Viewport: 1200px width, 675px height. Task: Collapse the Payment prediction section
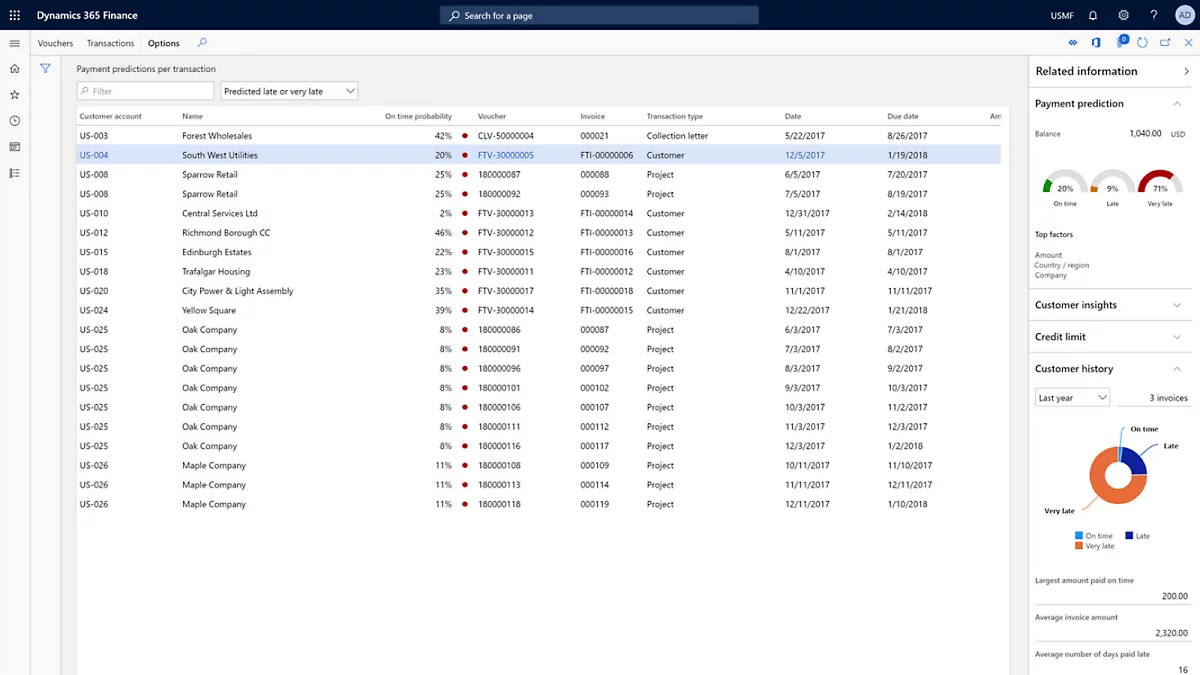tap(1177, 104)
